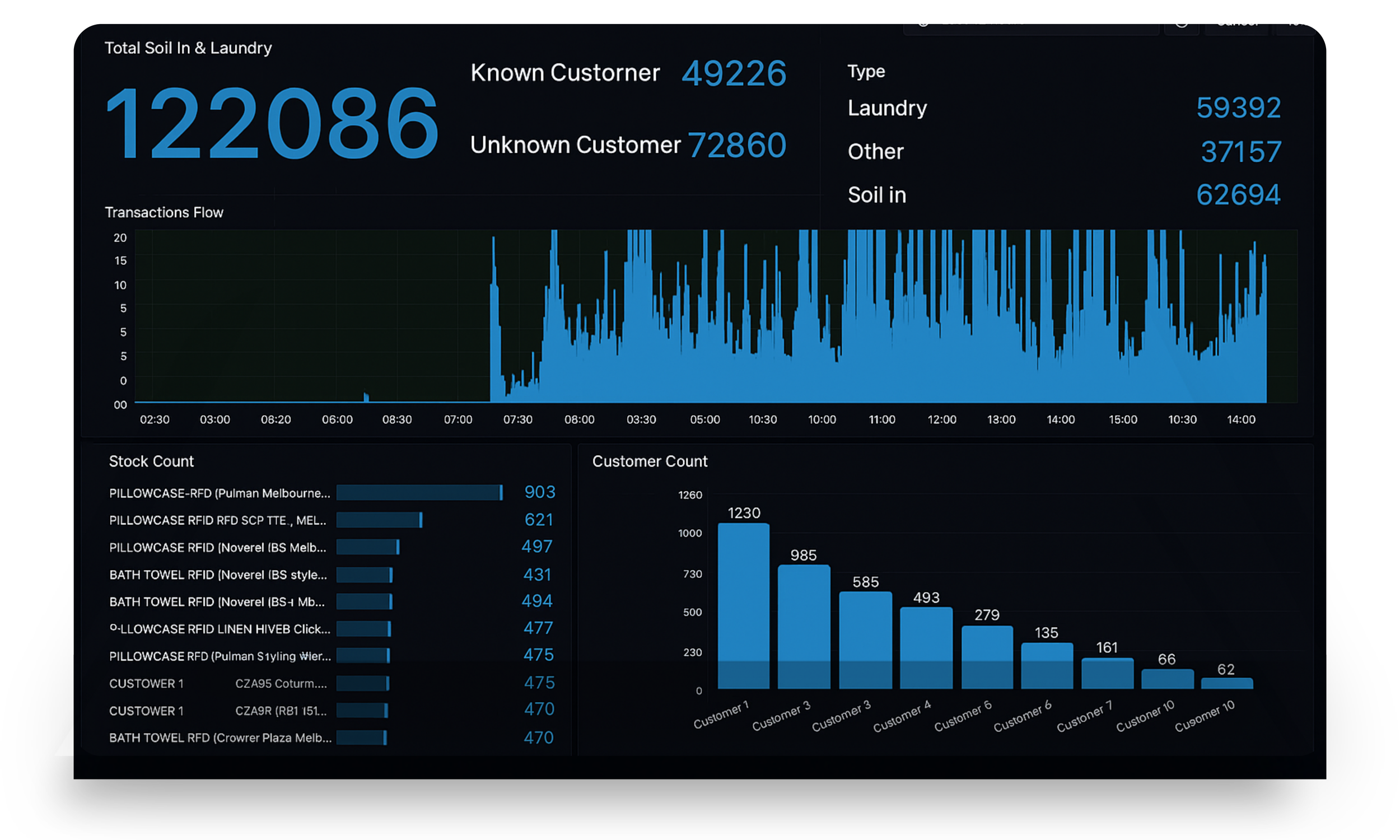The width and height of the screenshot is (1400, 840).
Task: Select the Unknown Customer value 72860
Action: [x=737, y=146]
